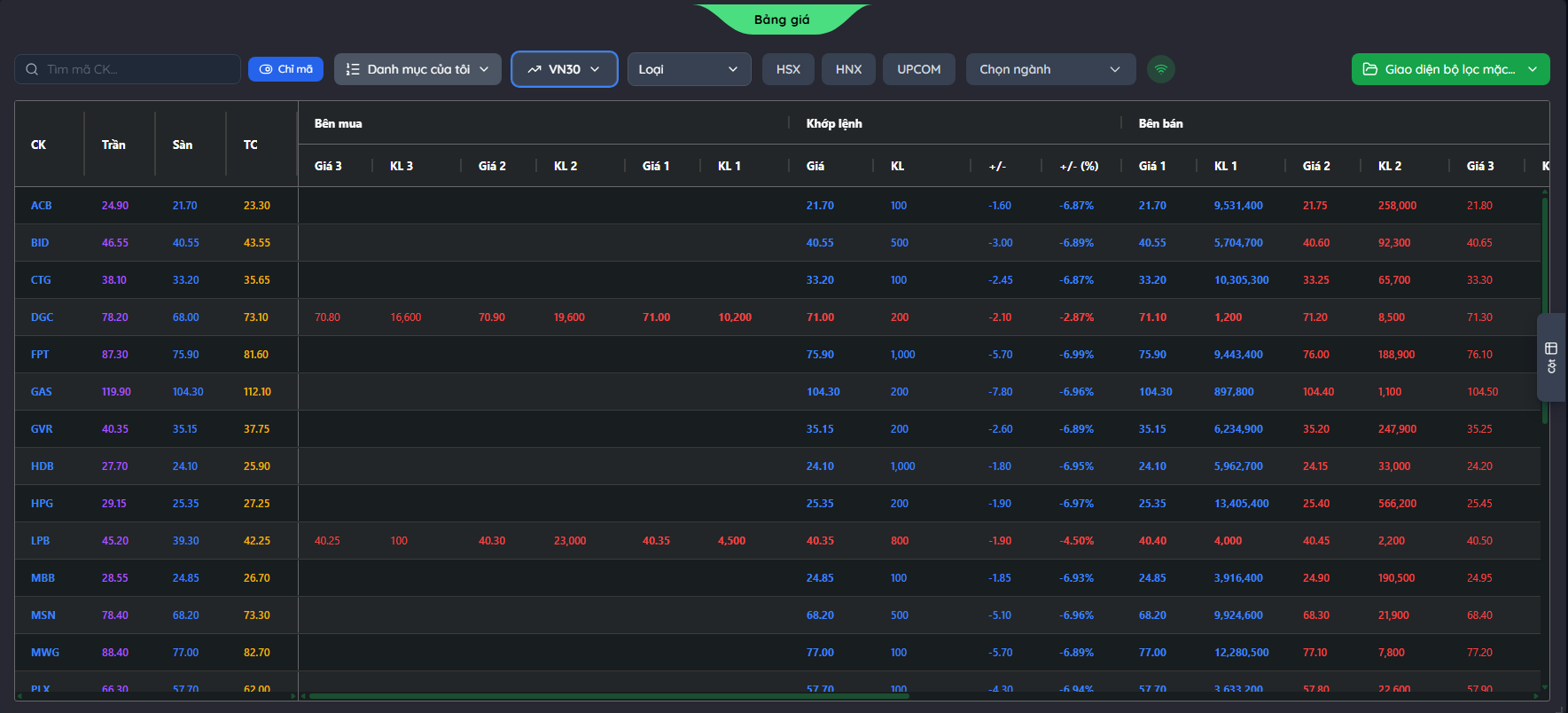Click the green wifi connection status icon

tap(1160, 69)
